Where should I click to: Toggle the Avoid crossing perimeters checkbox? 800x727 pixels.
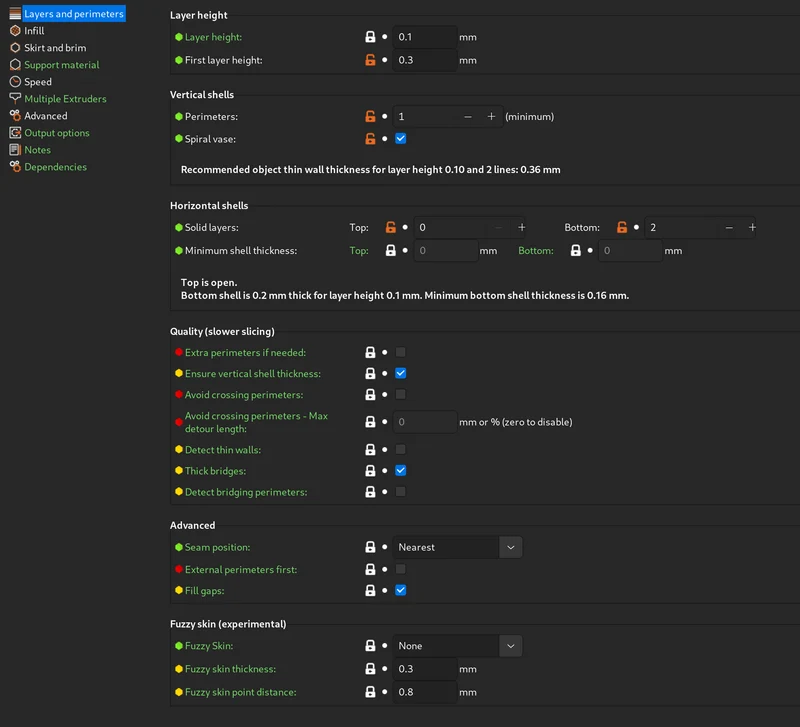tap(401, 394)
